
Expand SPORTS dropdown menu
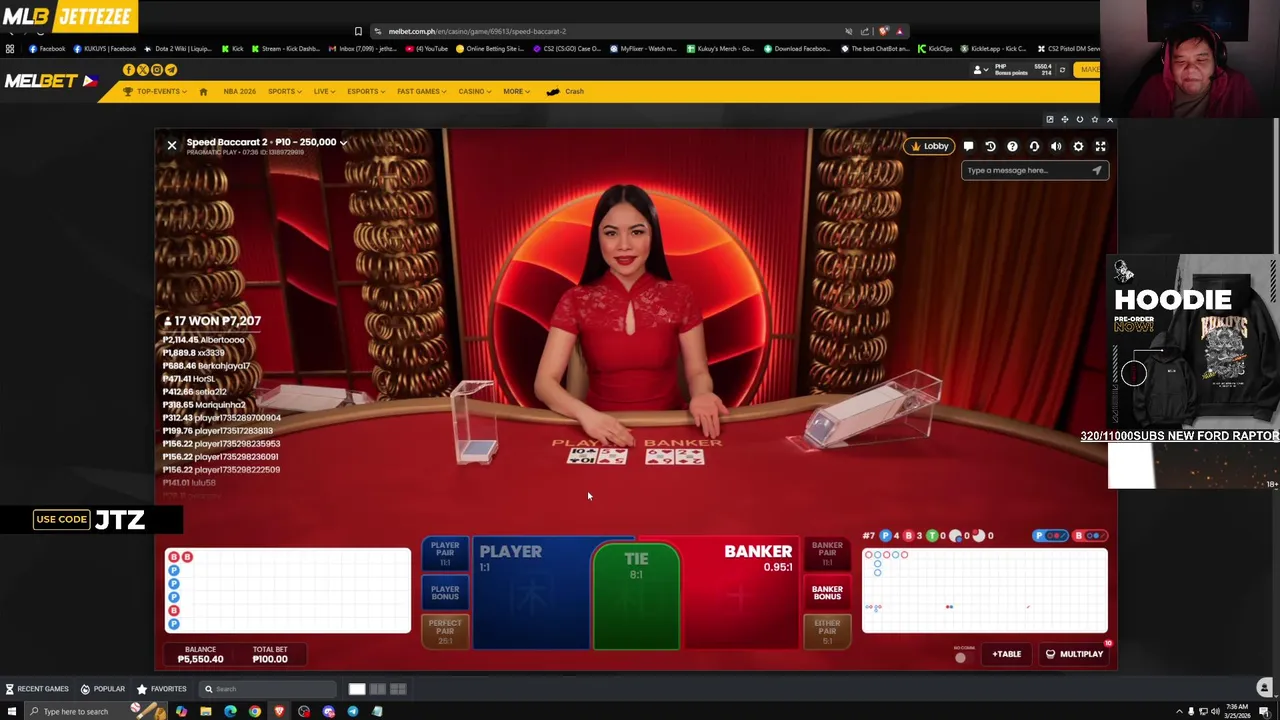(285, 91)
